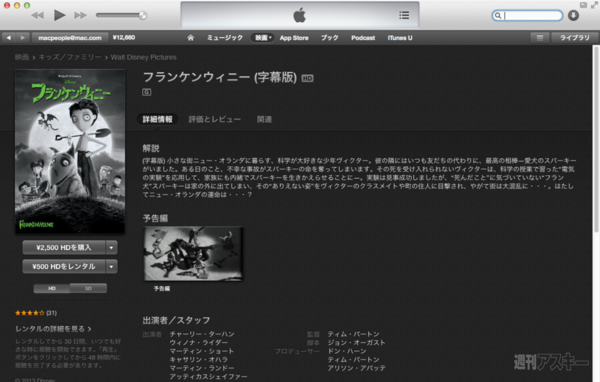Screen dimensions: 600x382
Task: Open cast member マーティン・ランドー
Action: [x=202, y=368]
